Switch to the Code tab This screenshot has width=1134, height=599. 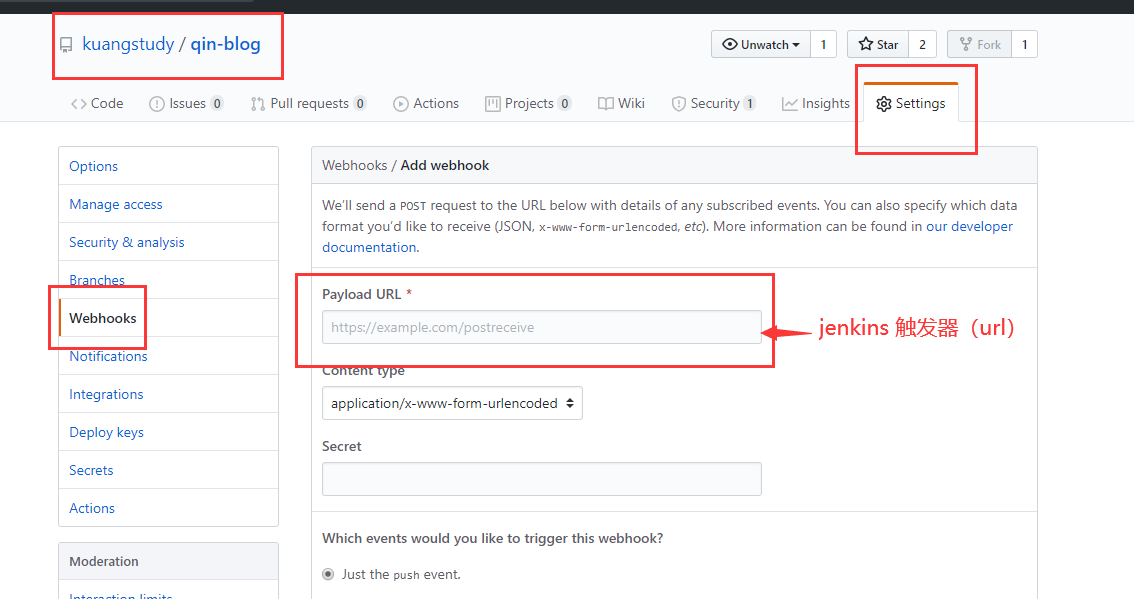(97, 103)
